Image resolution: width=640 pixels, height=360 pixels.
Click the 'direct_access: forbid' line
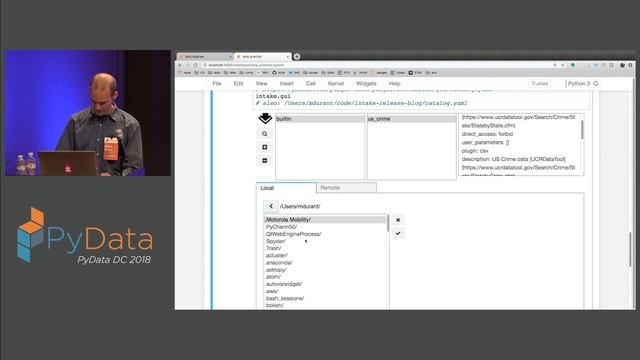(x=487, y=134)
